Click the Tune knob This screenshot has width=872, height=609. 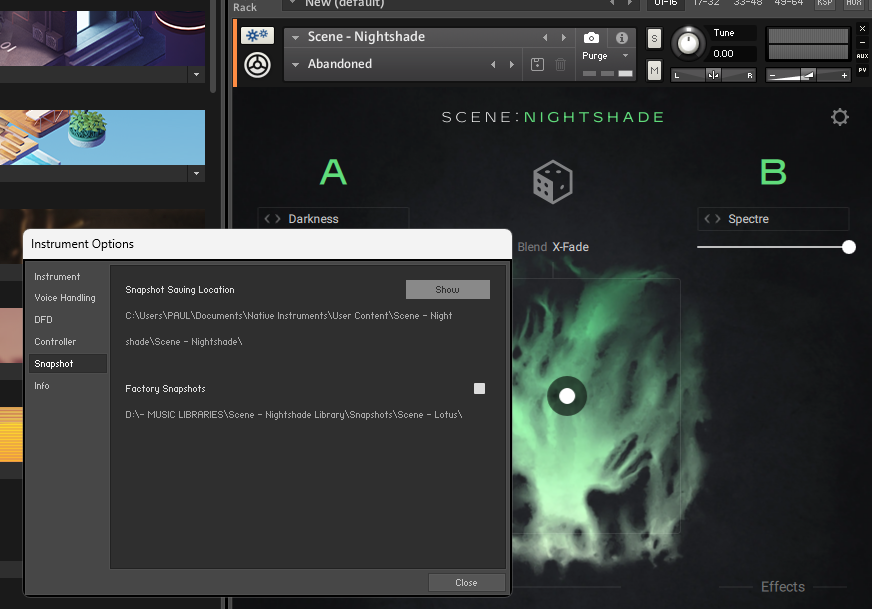688,43
